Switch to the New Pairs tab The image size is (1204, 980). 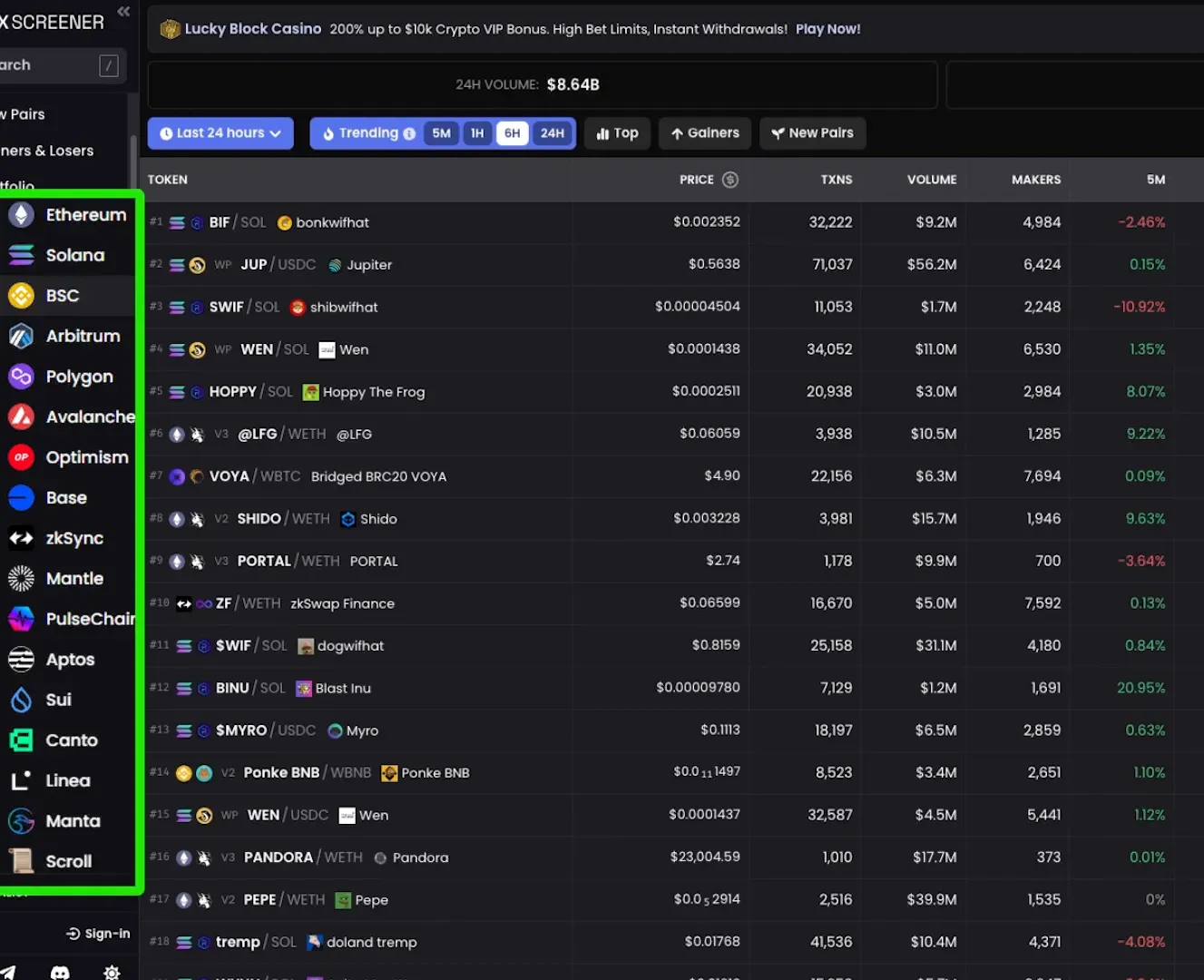(x=813, y=133)
